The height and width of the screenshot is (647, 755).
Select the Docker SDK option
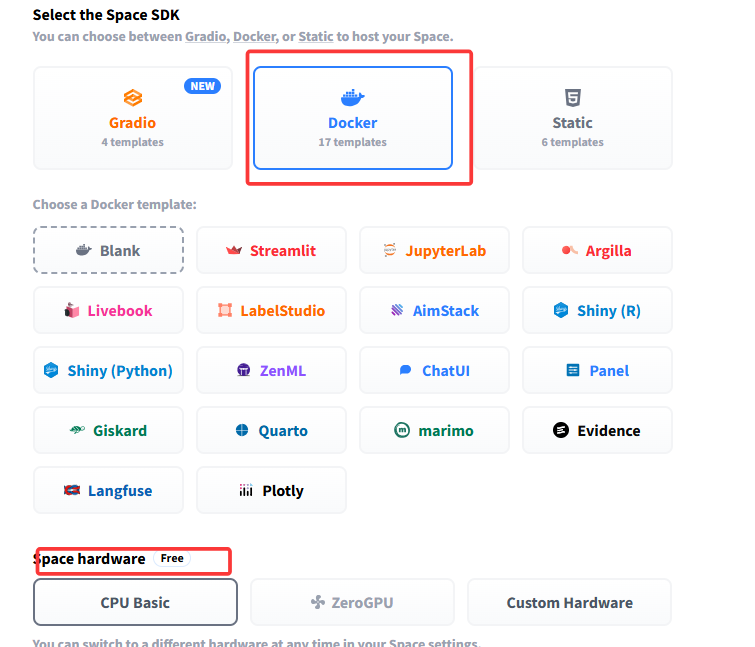click(x=352, y=118)
